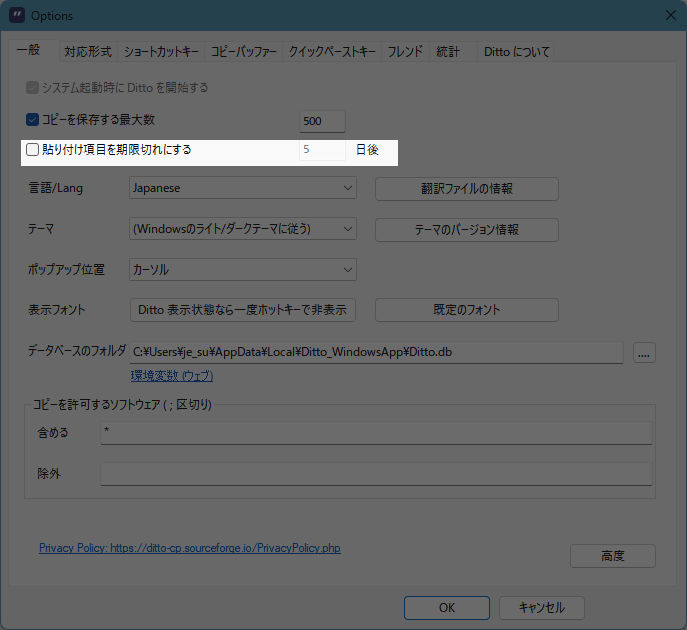Close the Options dialog window

(x=670, y=15)
